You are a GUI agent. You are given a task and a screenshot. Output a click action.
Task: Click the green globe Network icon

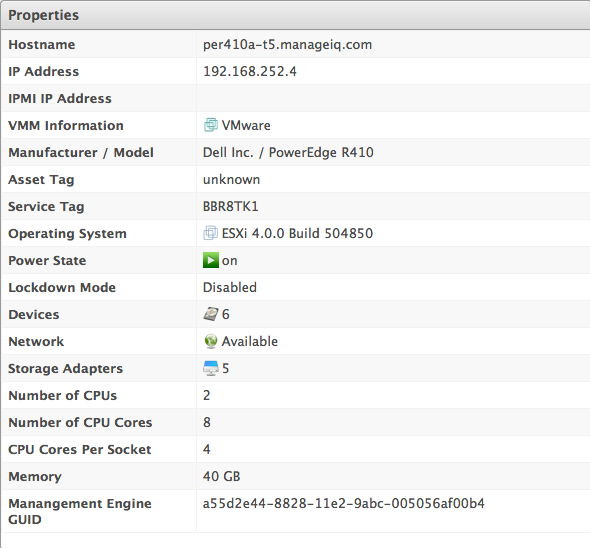point(211,341)
